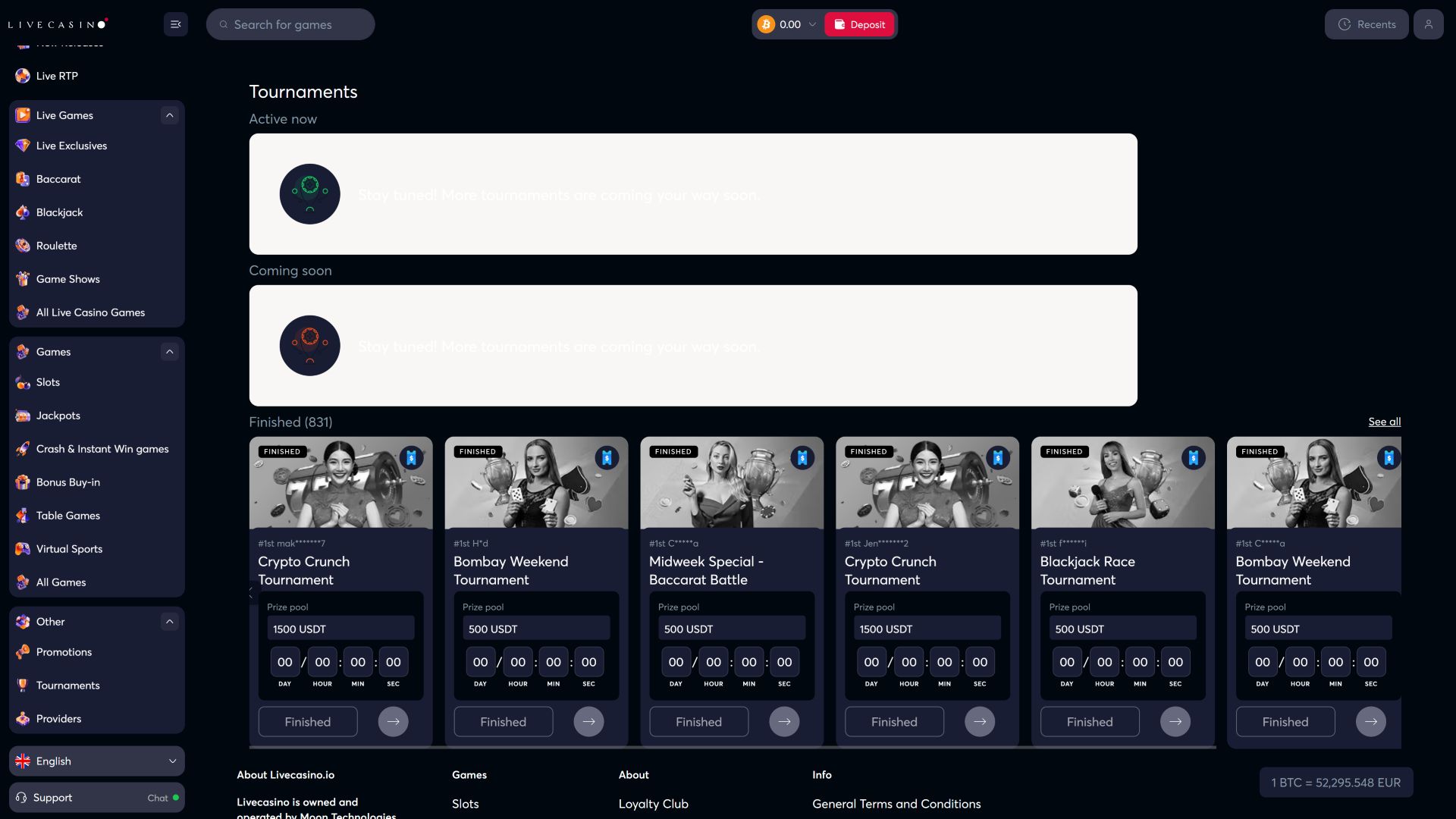Click the Search for games field
Screen dimensions: 1456x819
point(290,24)
